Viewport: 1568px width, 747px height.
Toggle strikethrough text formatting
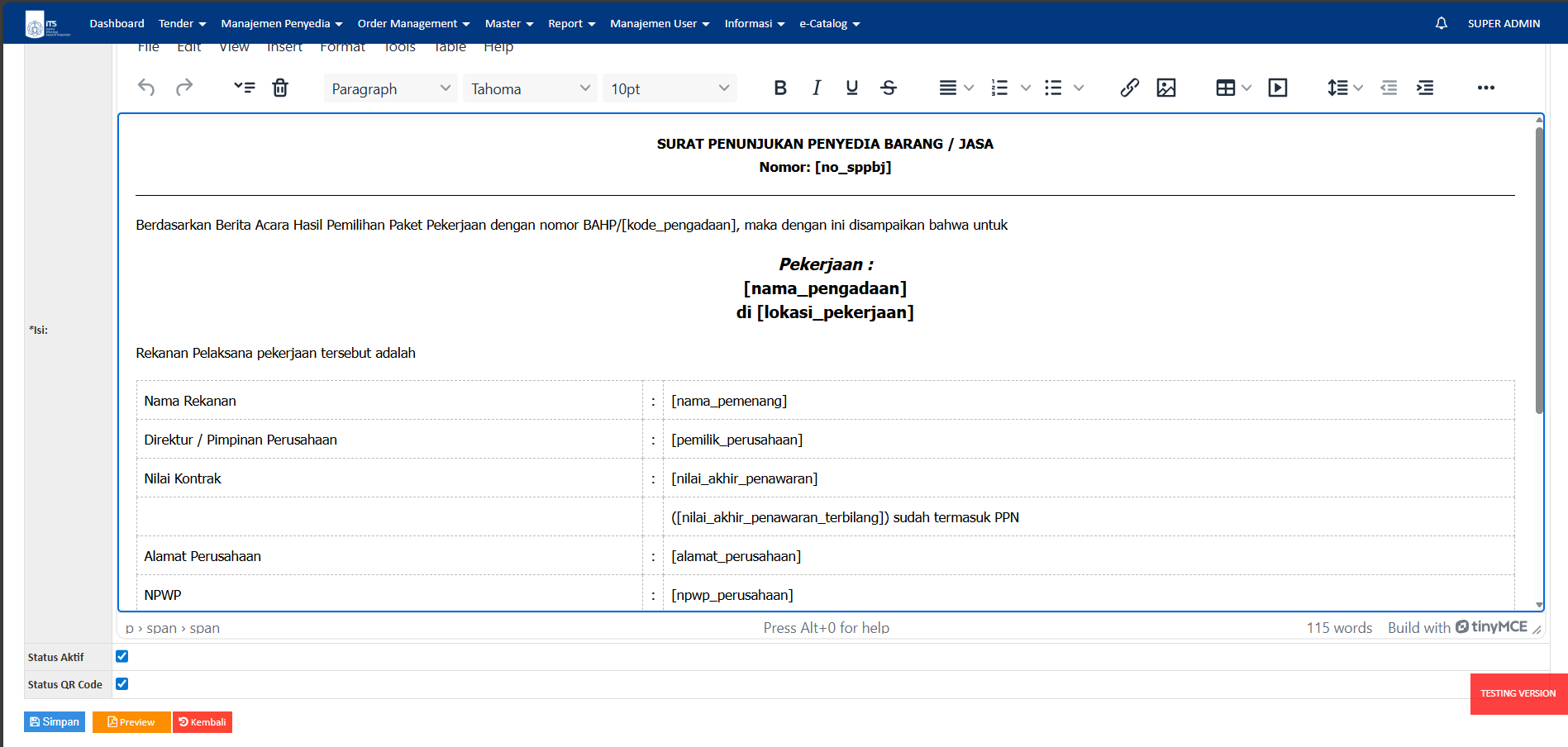click(889, 88)
